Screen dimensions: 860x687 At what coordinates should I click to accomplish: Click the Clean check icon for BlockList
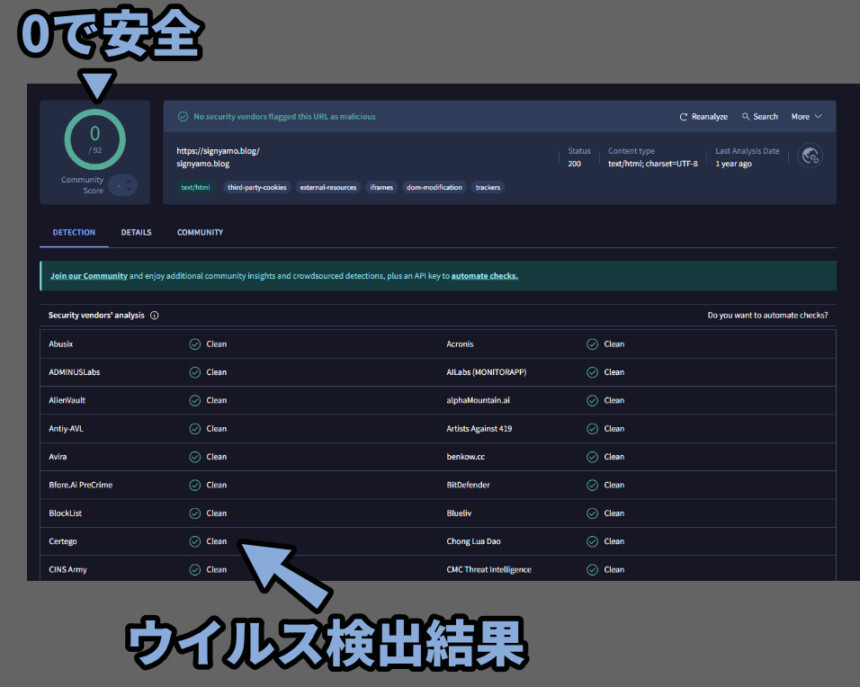195,513
